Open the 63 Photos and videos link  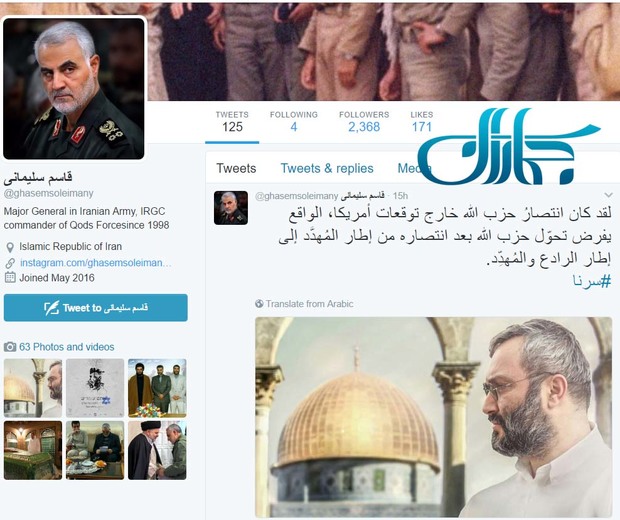67,347
